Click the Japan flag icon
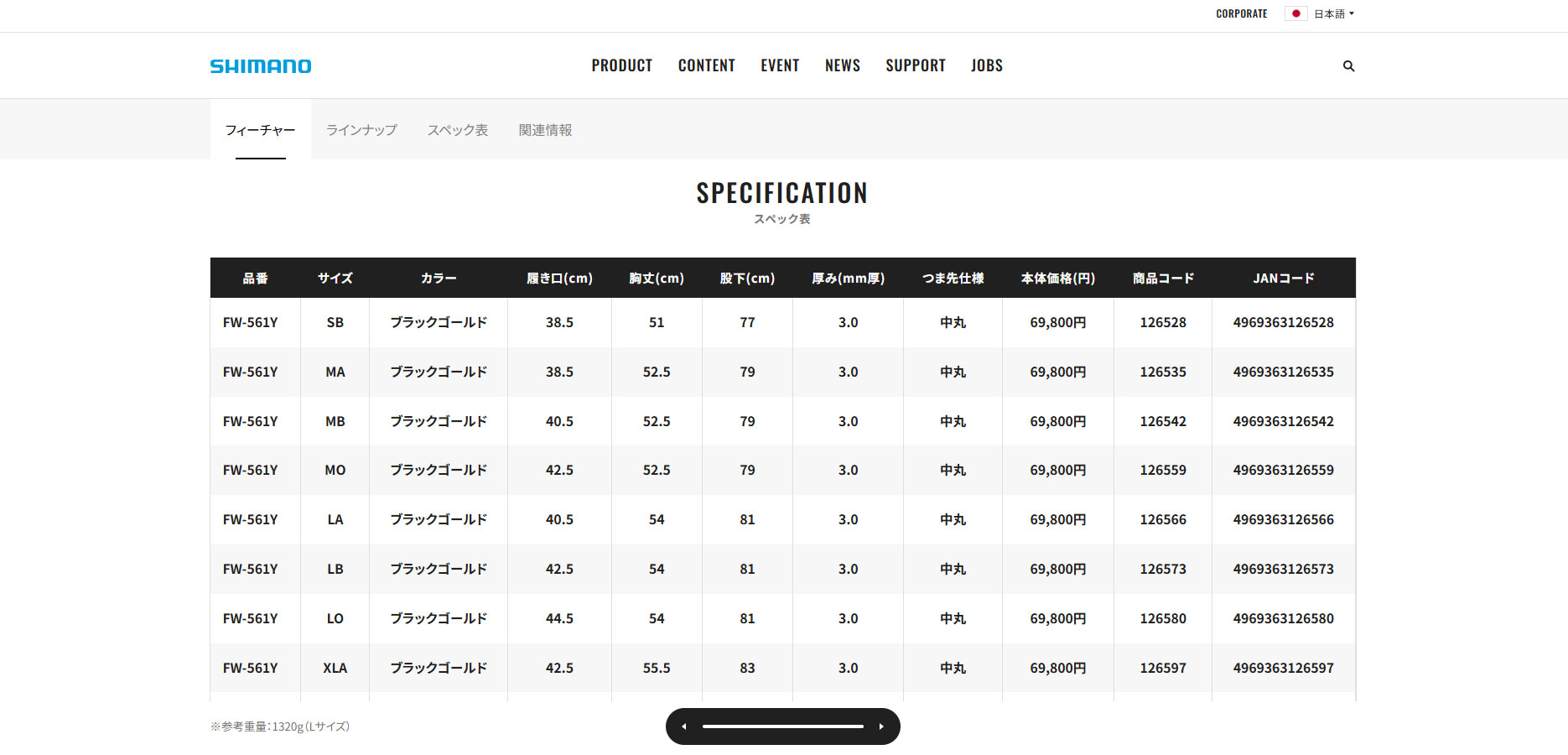 (x=1295, y=13)
